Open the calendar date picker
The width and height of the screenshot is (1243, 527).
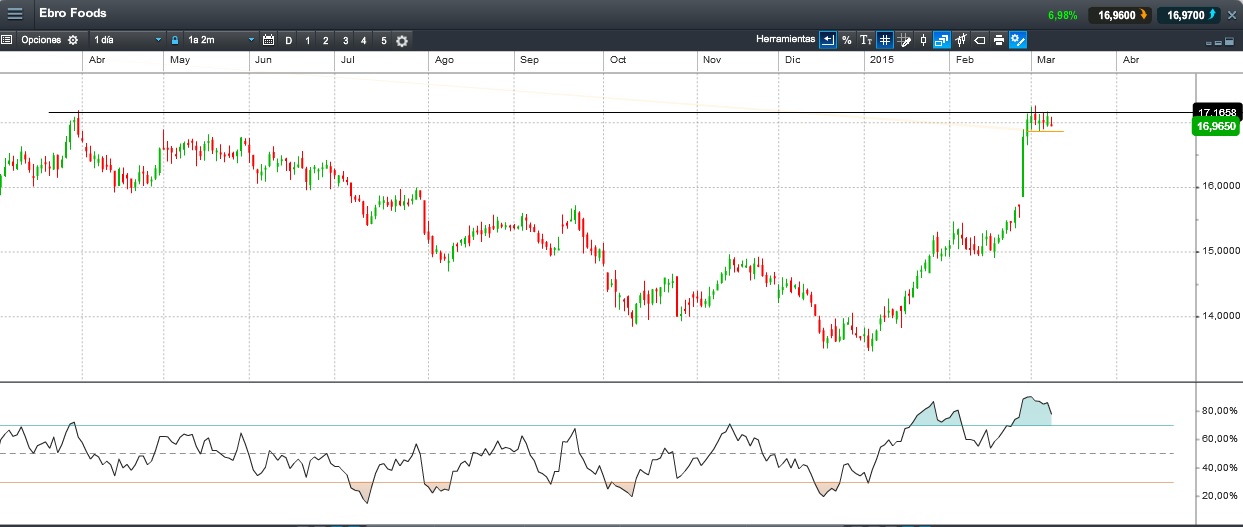[268, 40]
